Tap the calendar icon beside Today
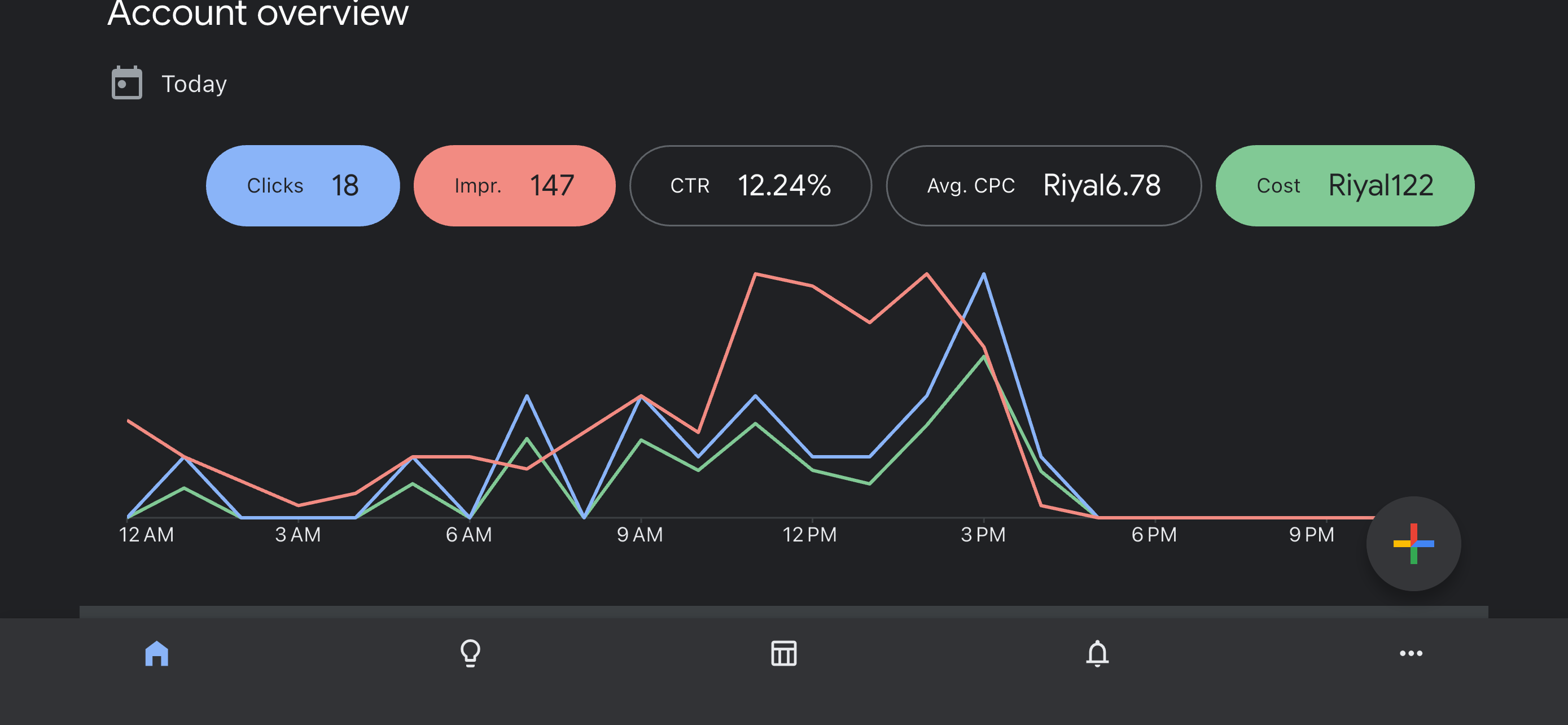 pyautogui.click(x=126, y=84)
